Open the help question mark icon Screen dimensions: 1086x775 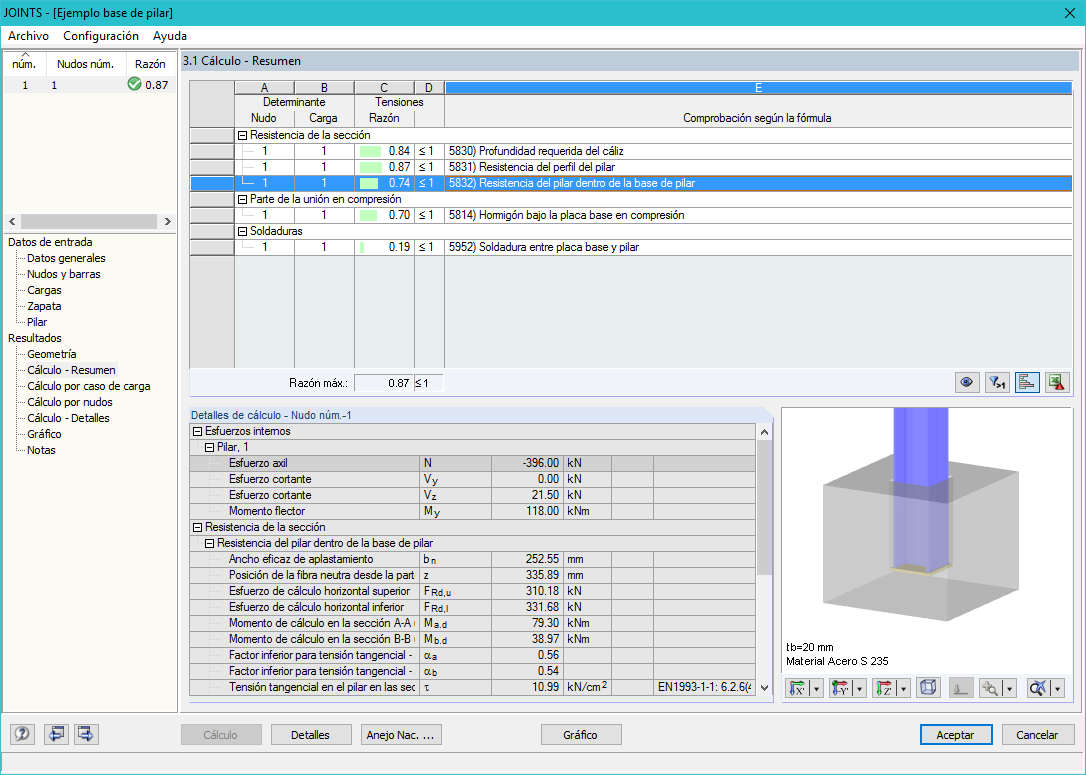(22, 734)
